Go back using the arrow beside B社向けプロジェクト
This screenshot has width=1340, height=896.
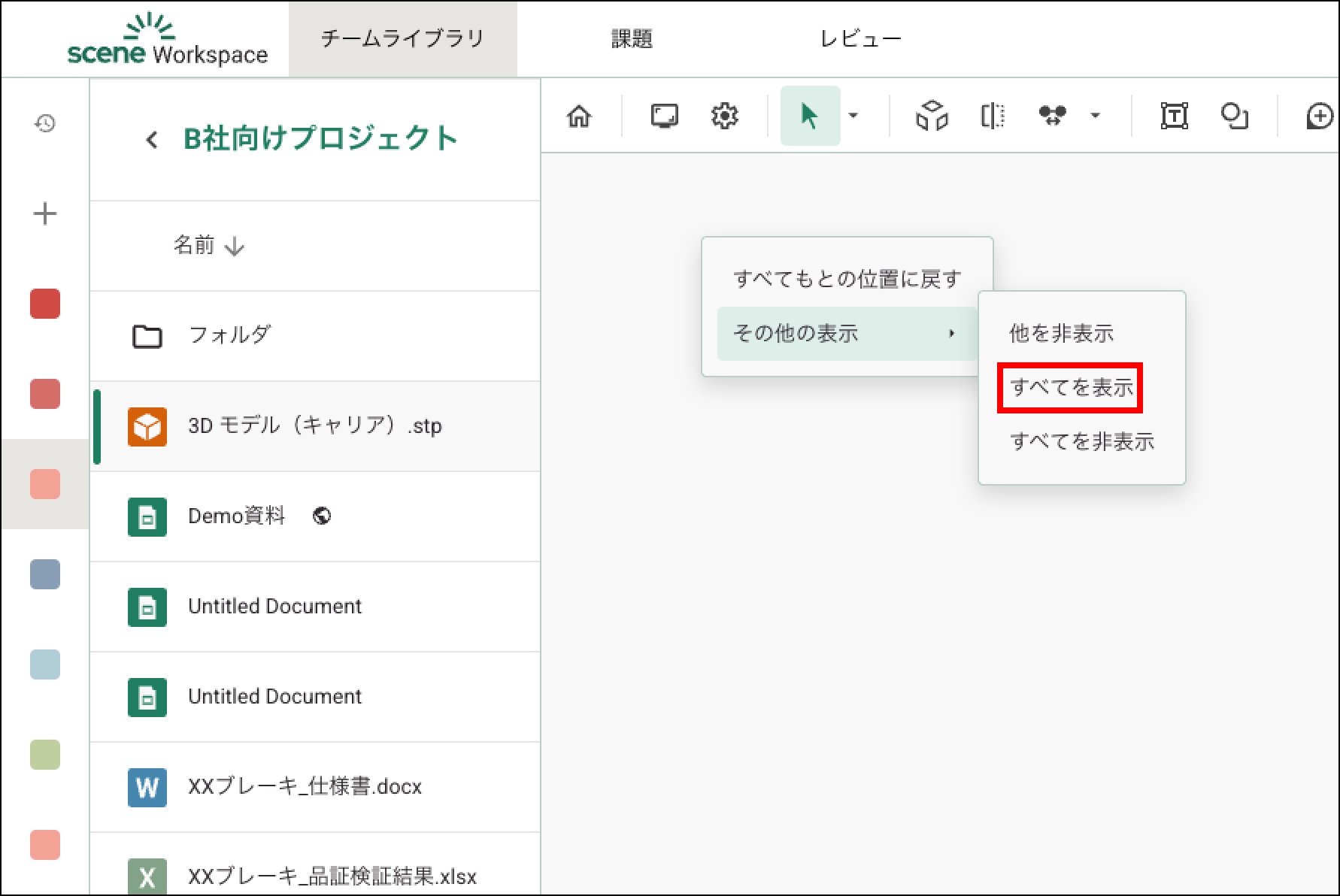click(152, 140)
